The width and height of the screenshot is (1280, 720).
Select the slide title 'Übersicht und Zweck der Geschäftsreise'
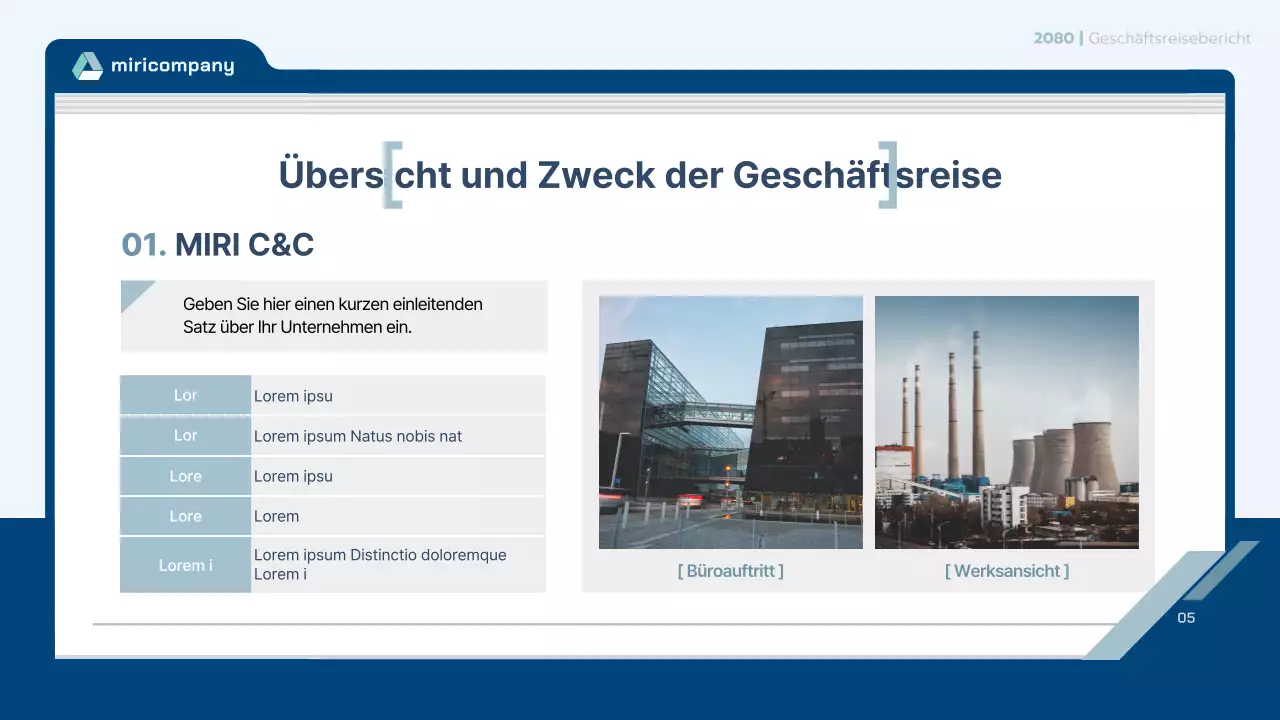640,175
